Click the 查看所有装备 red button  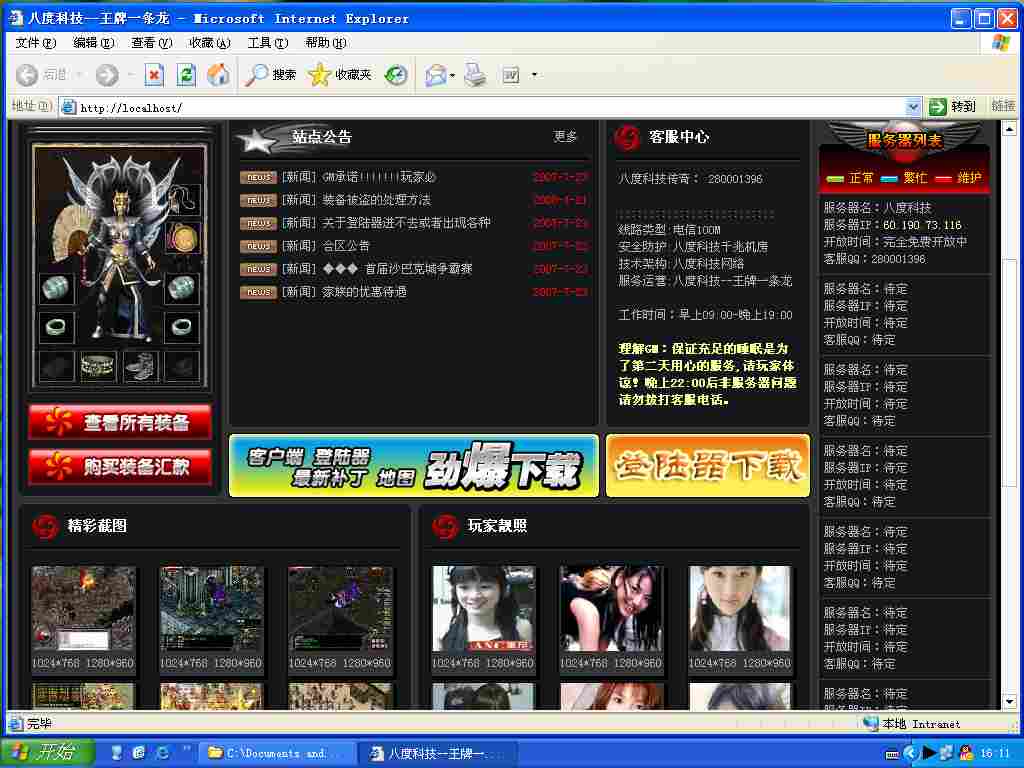120,423
